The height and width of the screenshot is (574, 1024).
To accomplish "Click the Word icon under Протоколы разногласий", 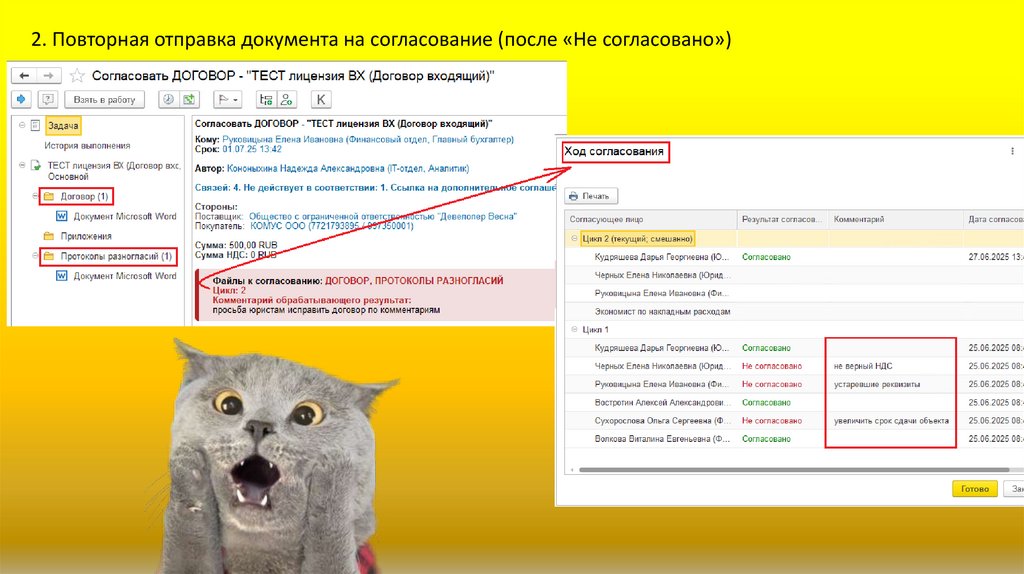I will (61, 276).
